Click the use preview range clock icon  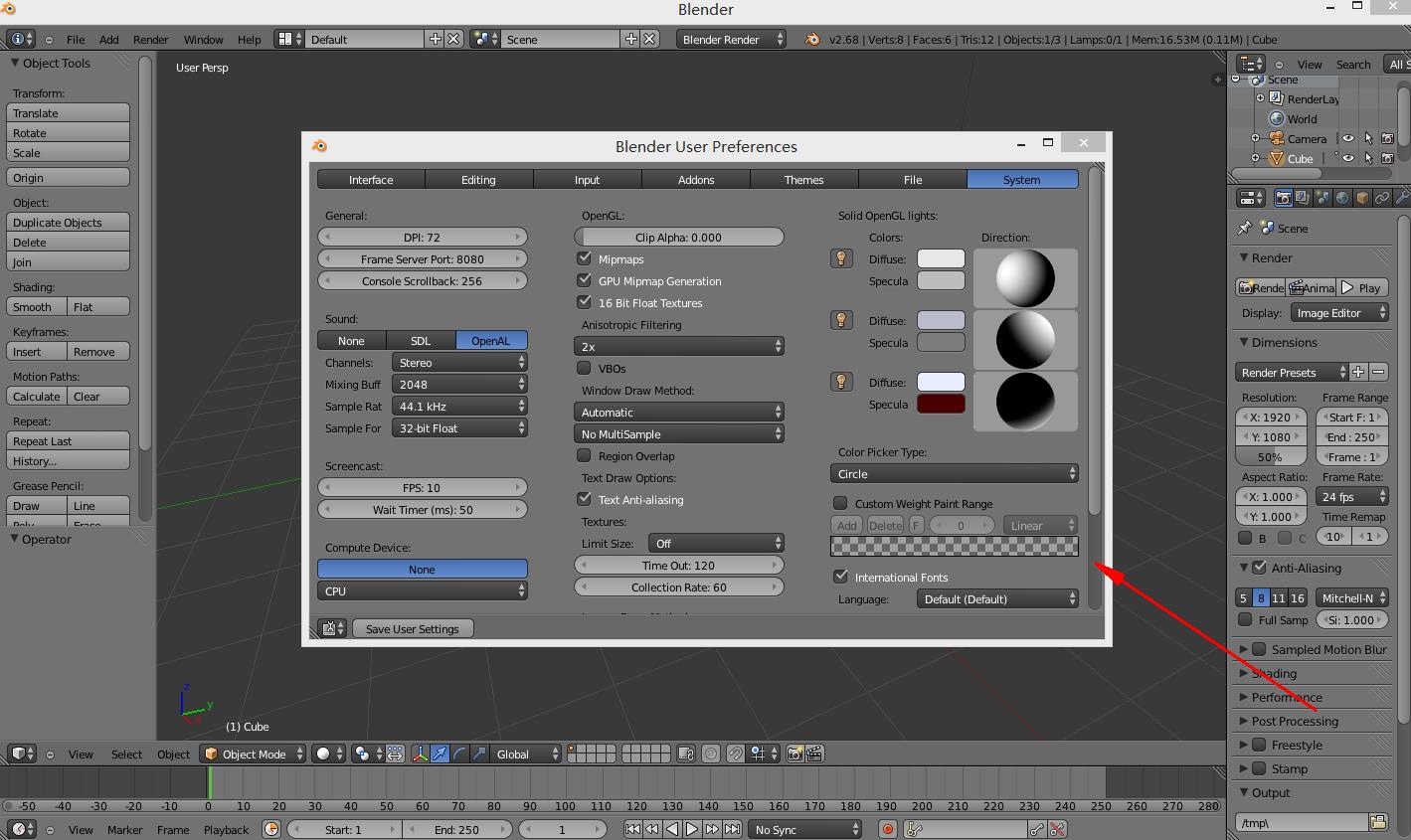tap(271, 829)
